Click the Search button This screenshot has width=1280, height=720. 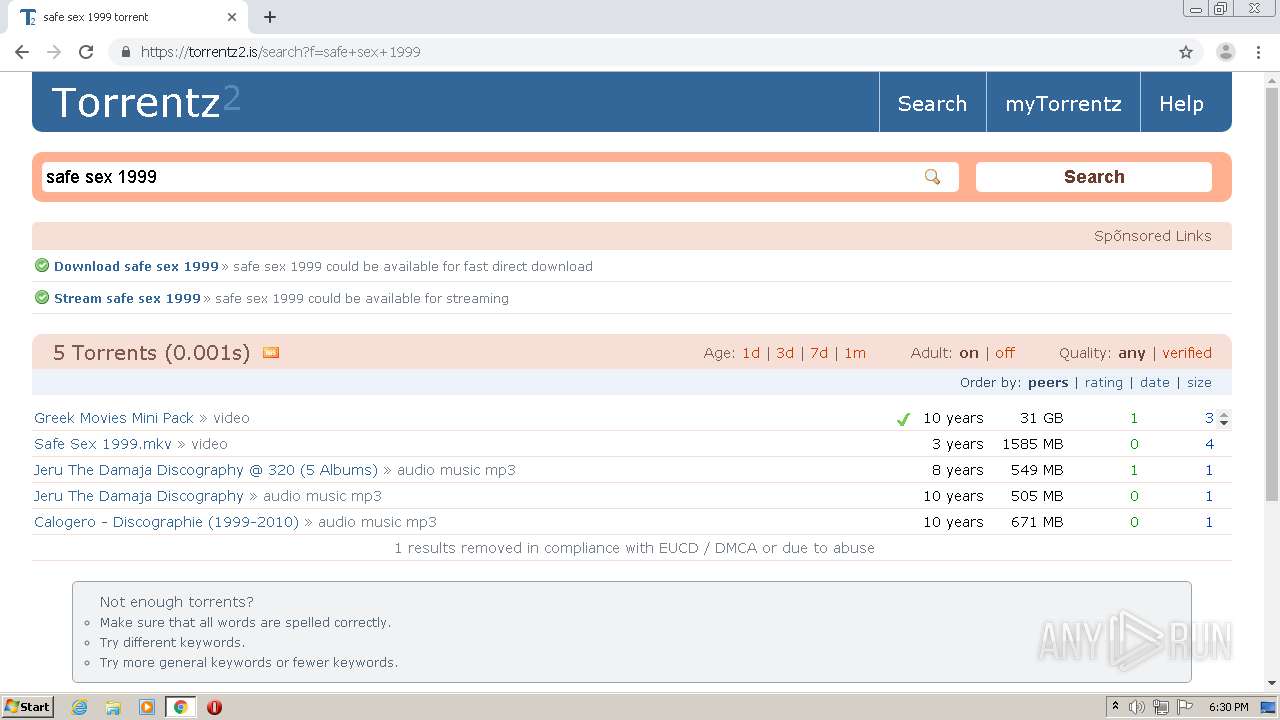point(1094,177)
